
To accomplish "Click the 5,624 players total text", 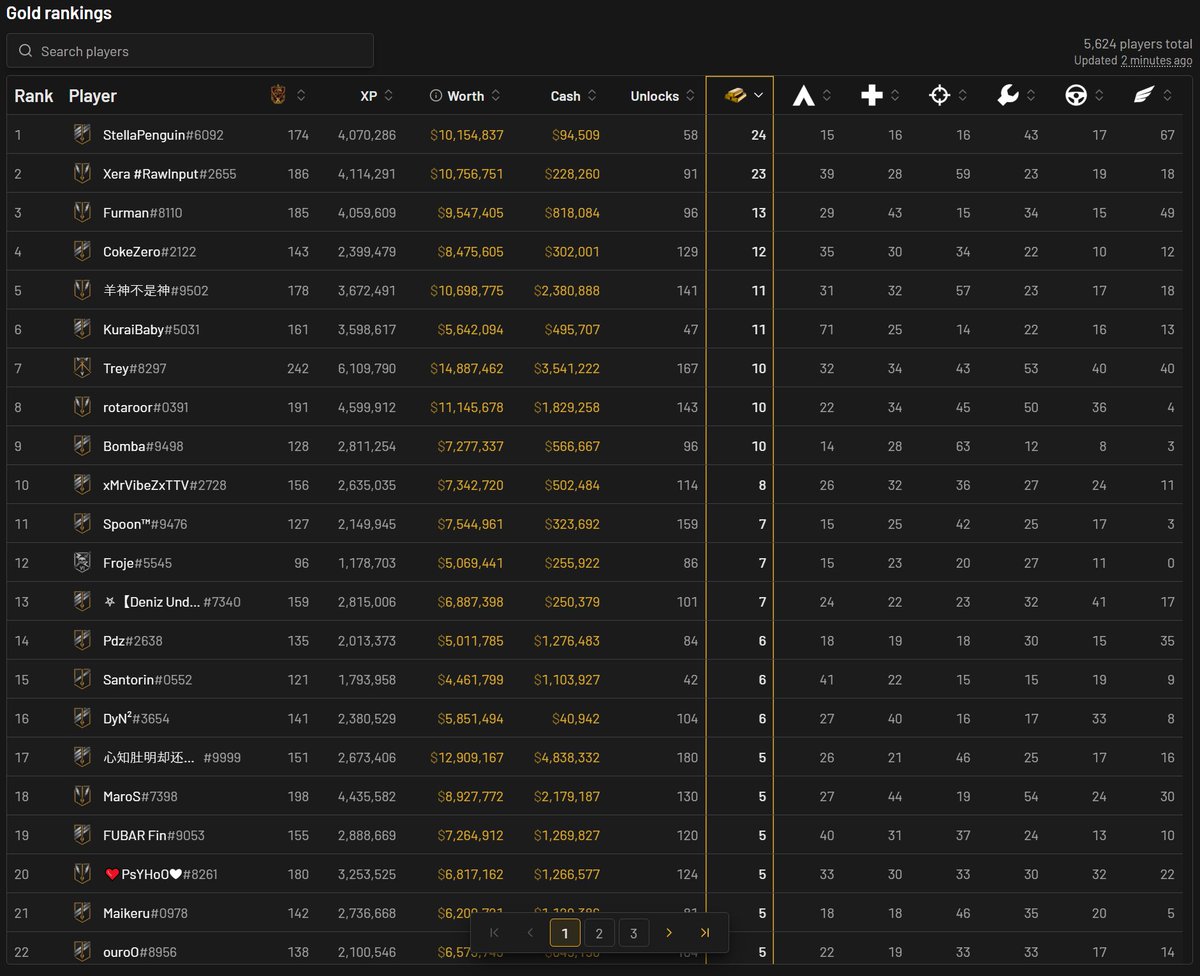I will pos(1138,44).
